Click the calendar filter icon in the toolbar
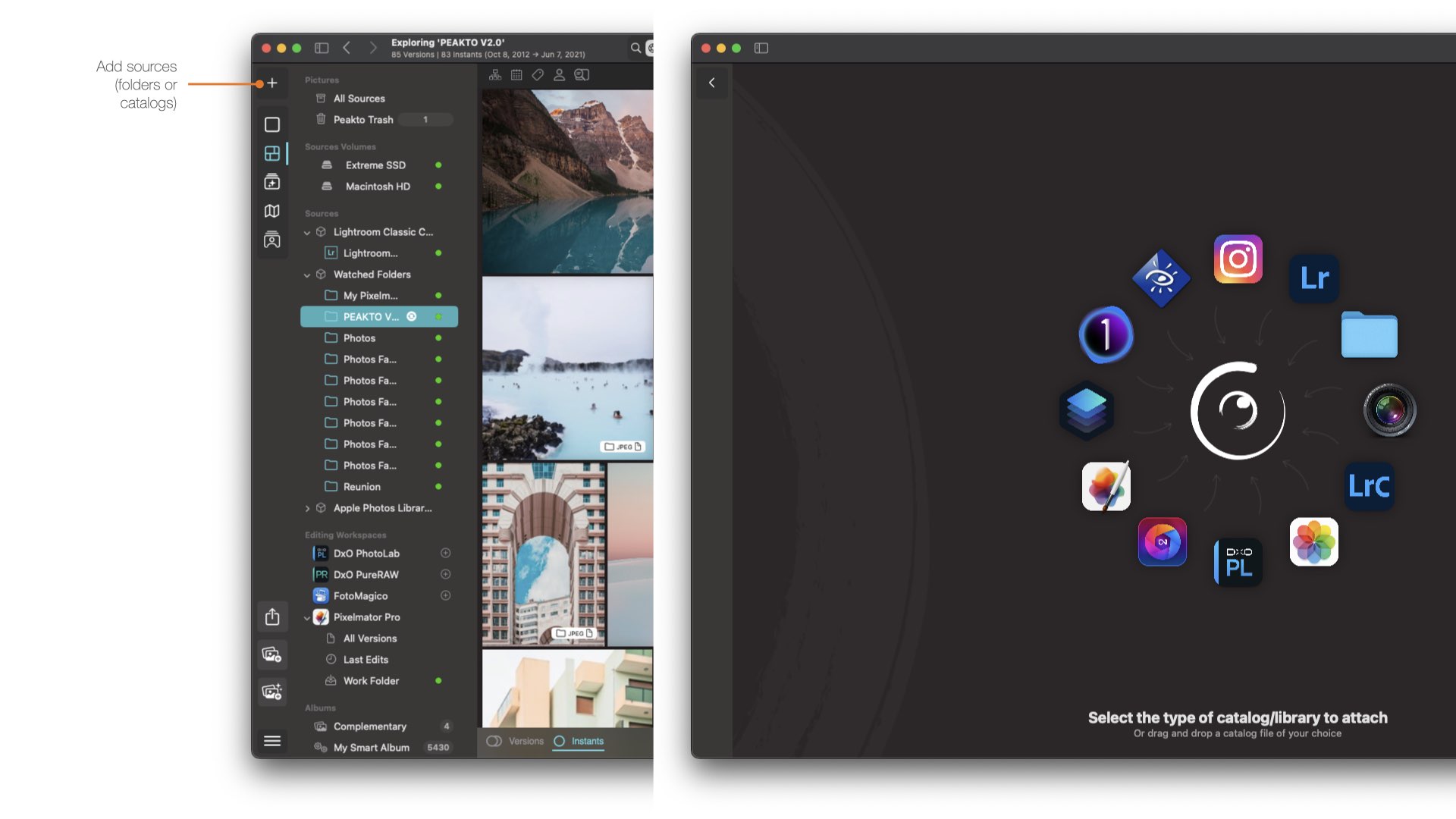 (516, 75)
